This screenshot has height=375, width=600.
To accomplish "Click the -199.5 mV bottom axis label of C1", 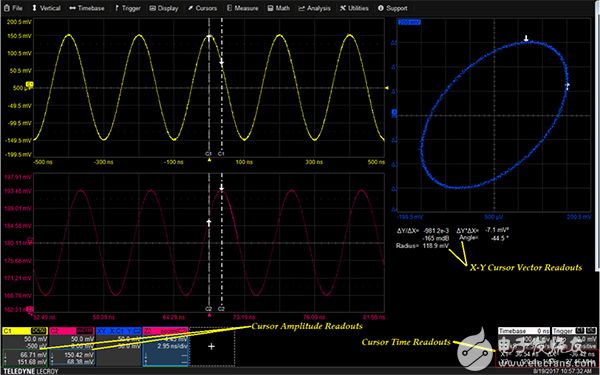I will click(x=18, y=155).
